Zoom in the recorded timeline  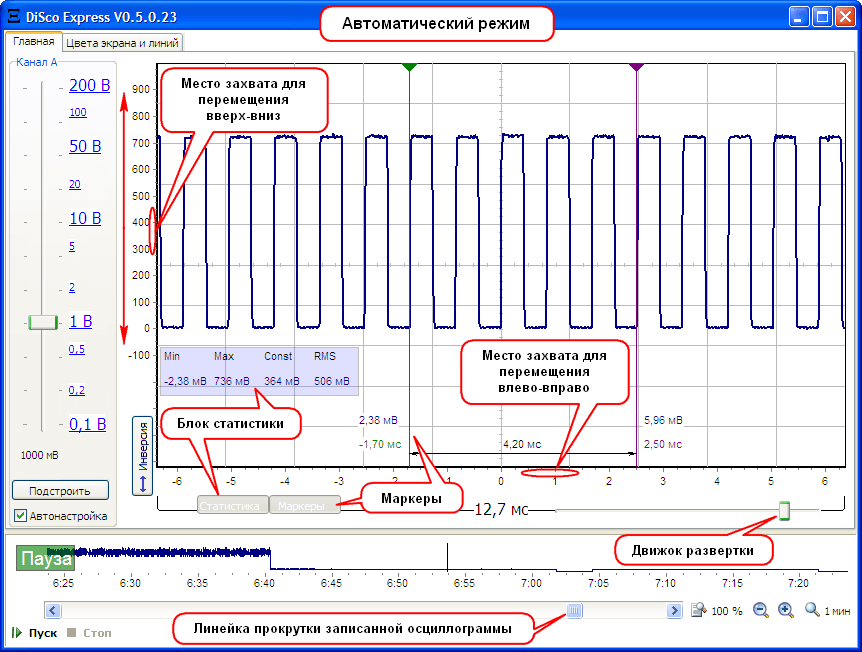pos(786,610)
